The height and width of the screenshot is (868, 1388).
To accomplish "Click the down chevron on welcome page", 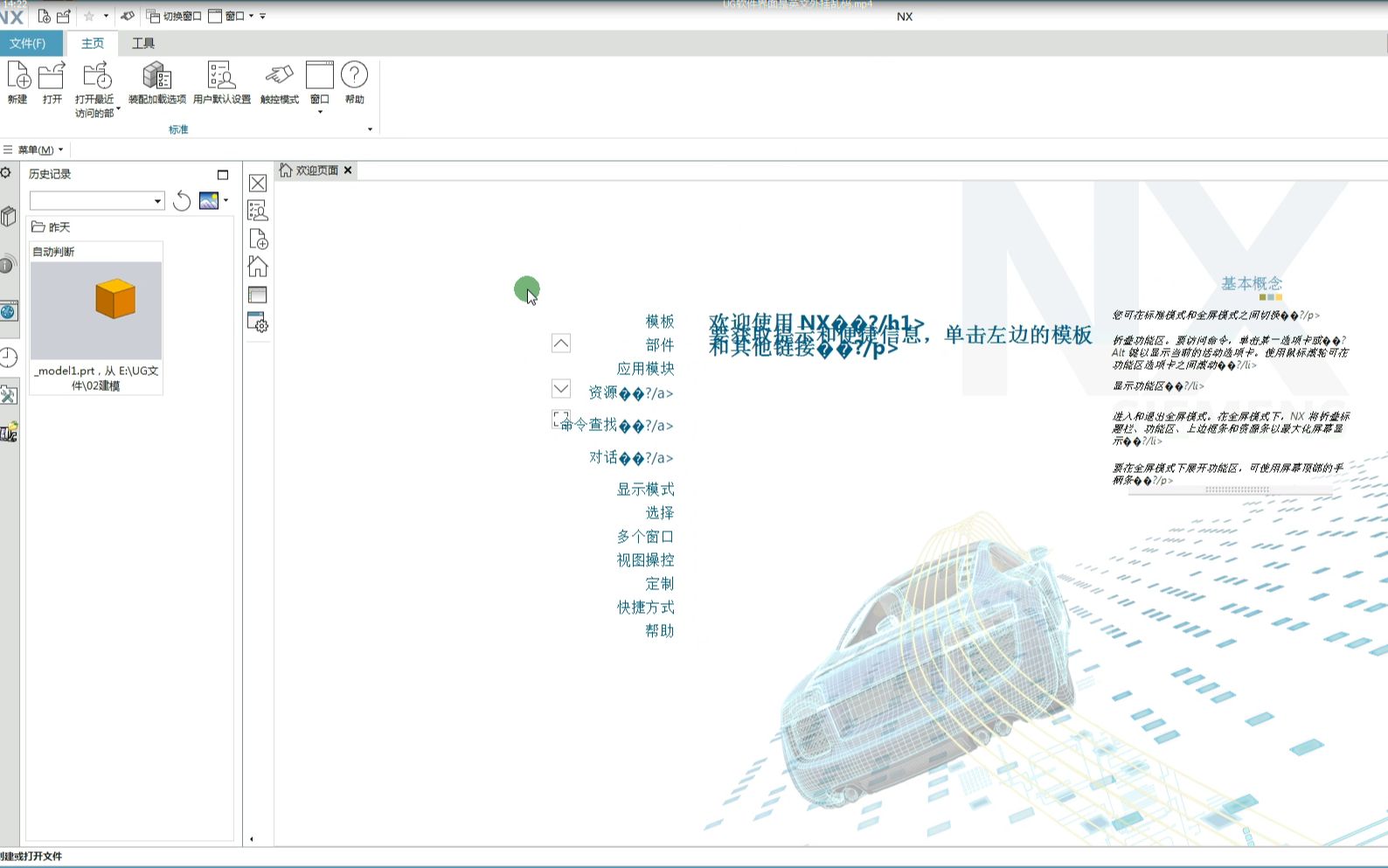I will 561,388.
